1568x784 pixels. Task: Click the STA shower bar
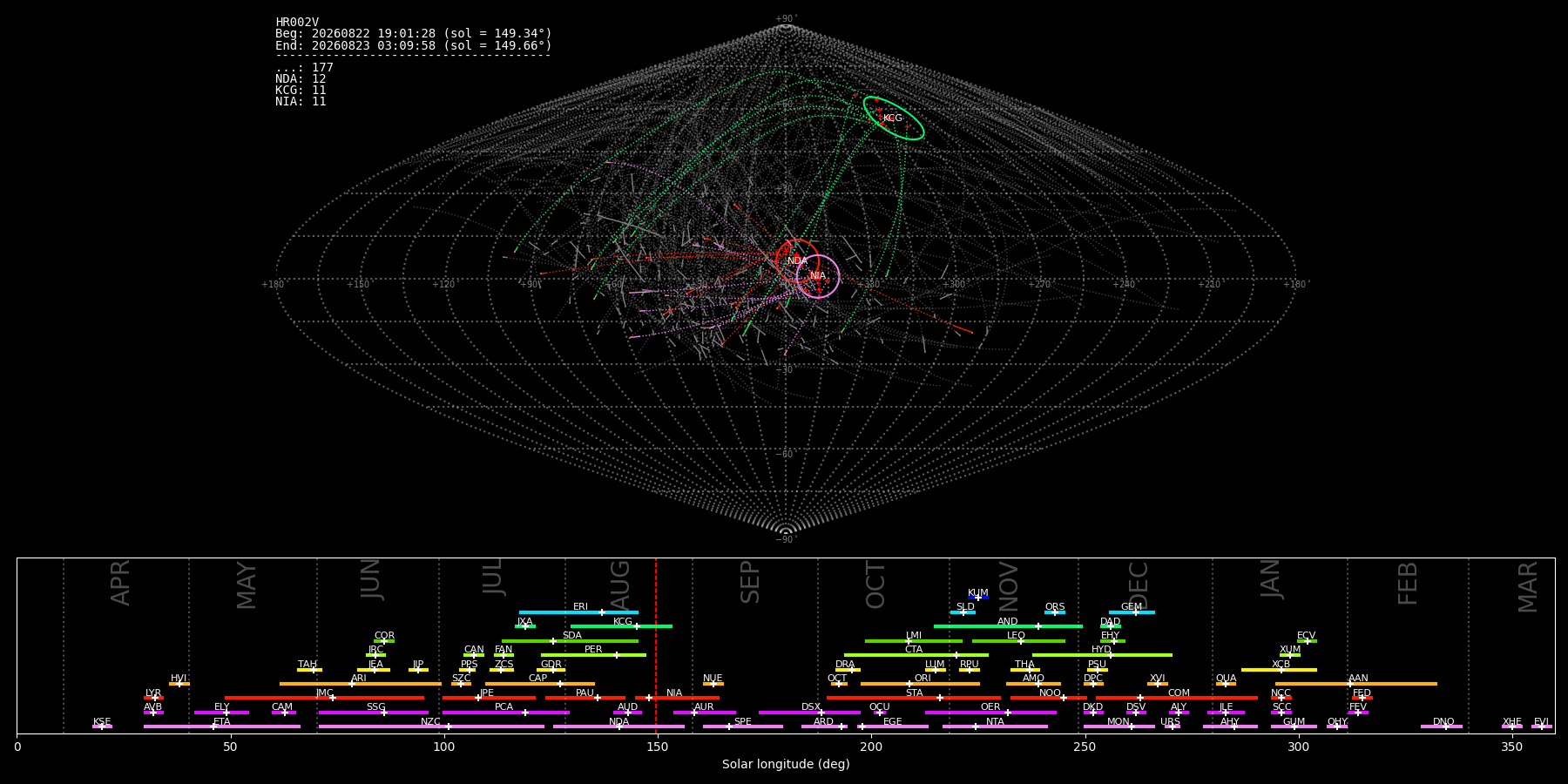click(x=914, y=698)
